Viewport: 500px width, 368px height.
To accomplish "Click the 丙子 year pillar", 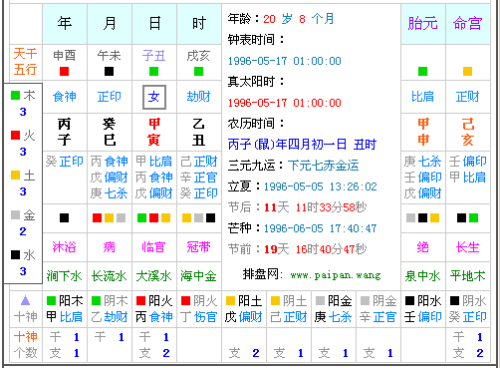I will pyautogui.click(x=64, y=132).
